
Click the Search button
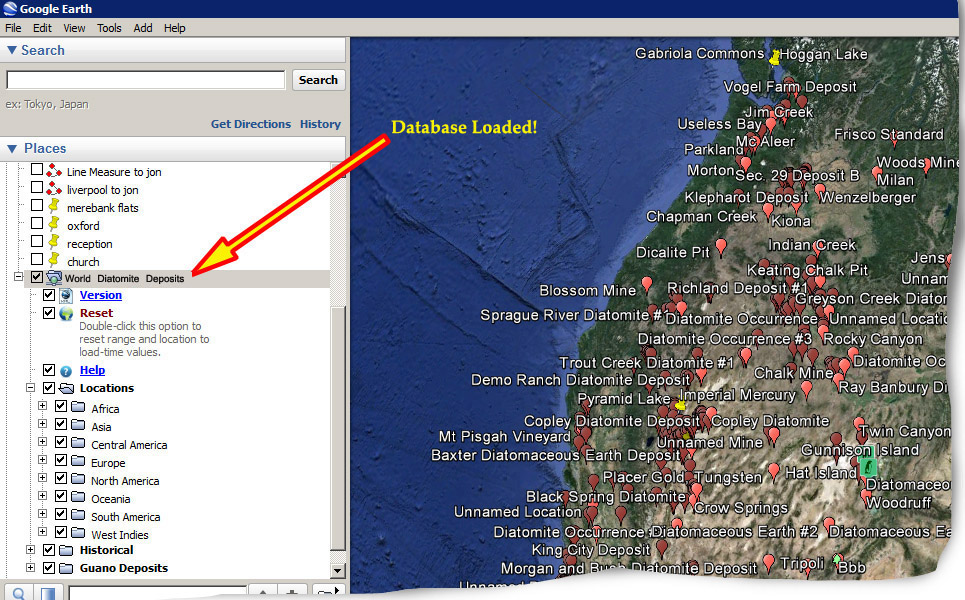pos(318,80)
